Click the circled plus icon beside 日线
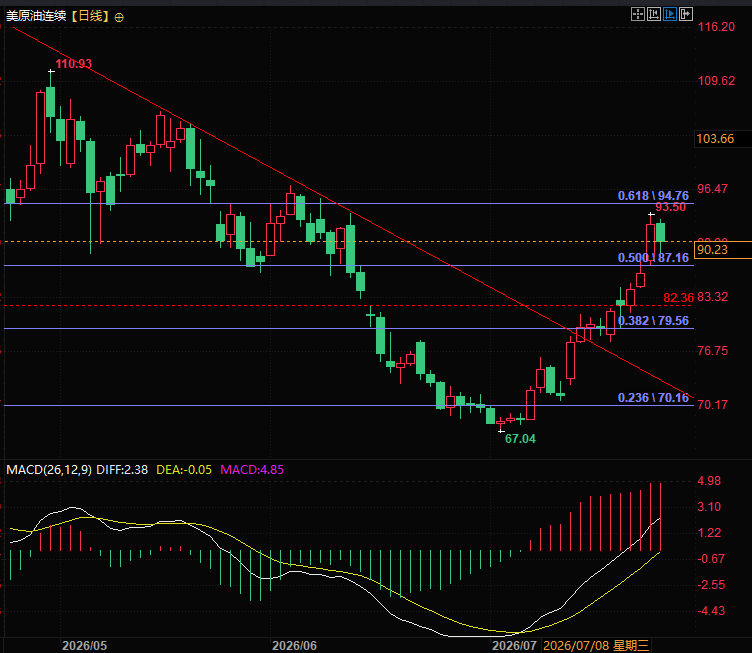Screen dimensions: 752x653 point(119,18)
